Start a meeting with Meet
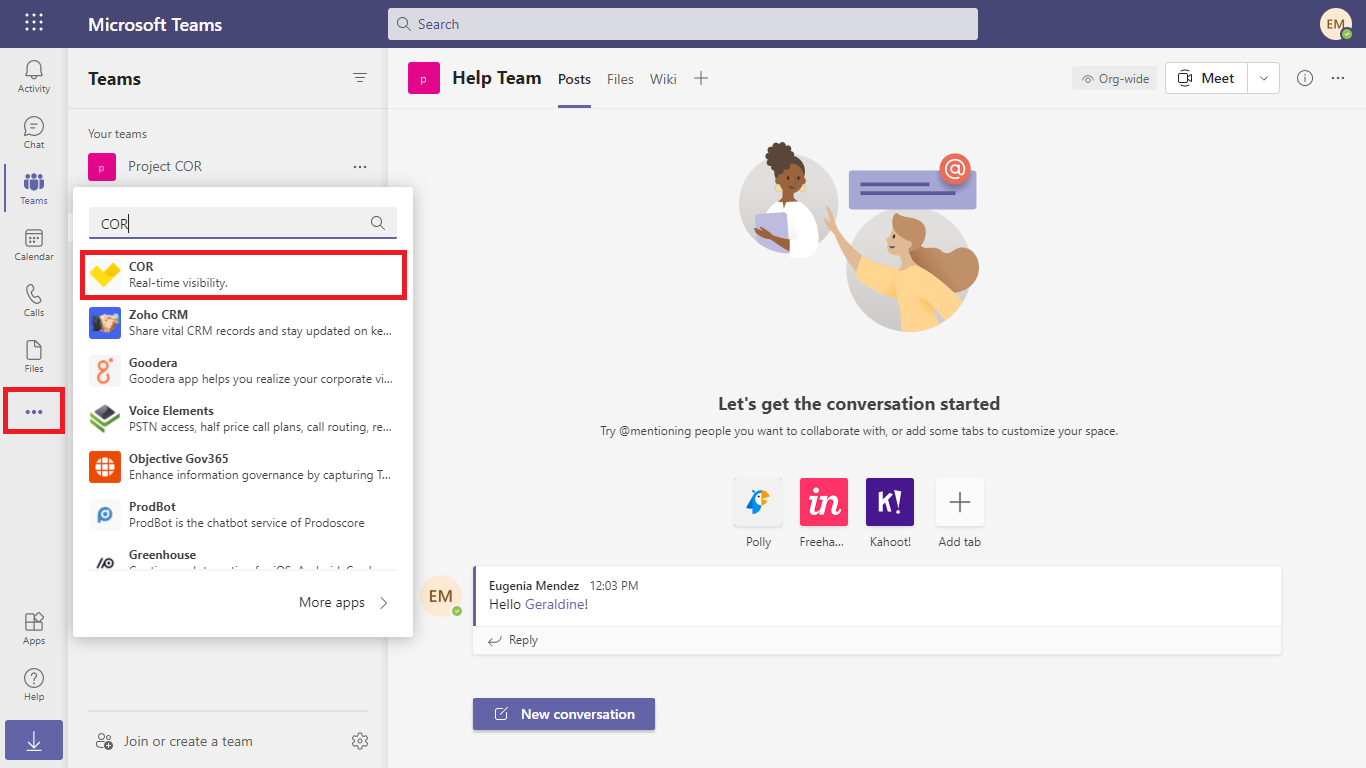Image resolution: width=1366 pixels, height=768 pixels. tap(1206, 78)
